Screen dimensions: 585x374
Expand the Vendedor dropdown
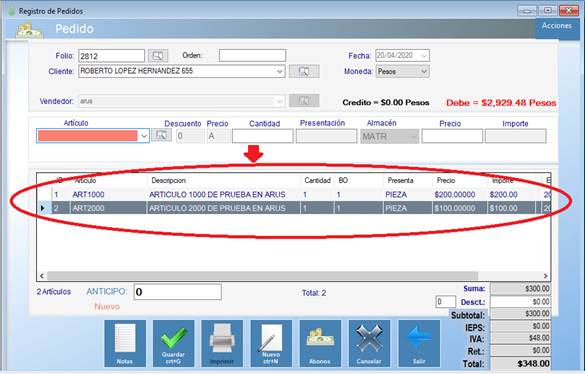click(279, 101)
